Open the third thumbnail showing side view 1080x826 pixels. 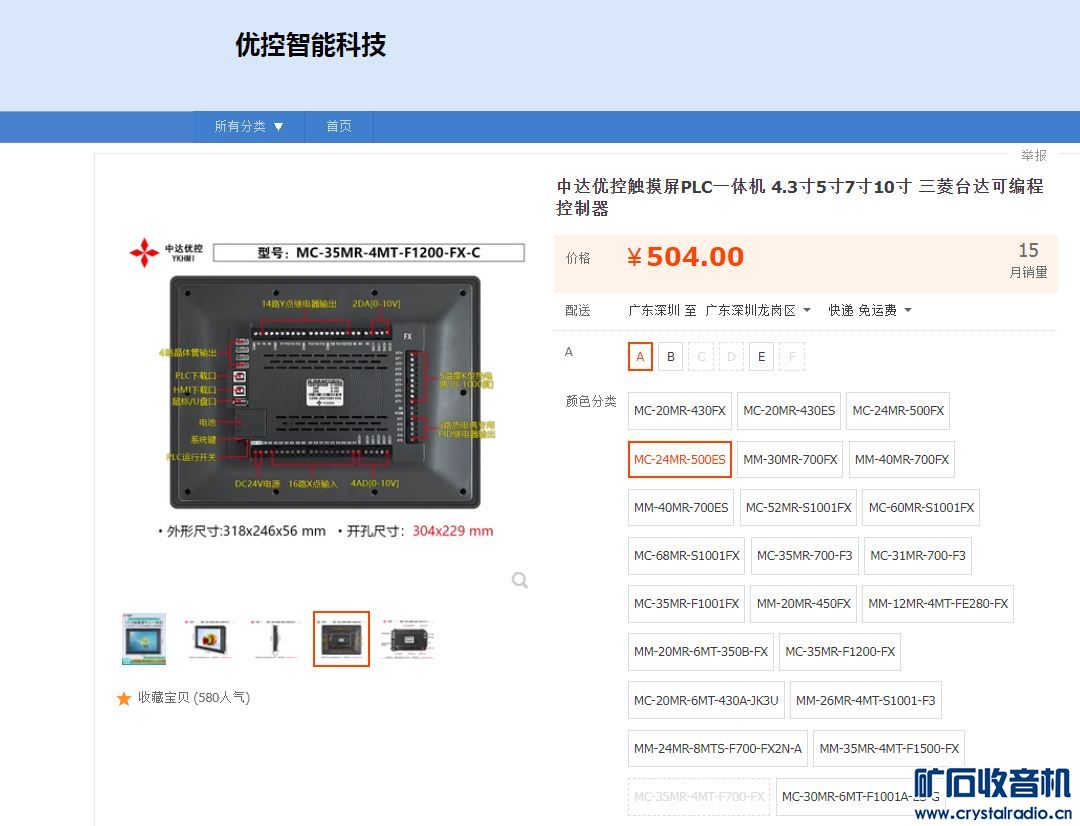pyautogui.click(x=276, y=639)
